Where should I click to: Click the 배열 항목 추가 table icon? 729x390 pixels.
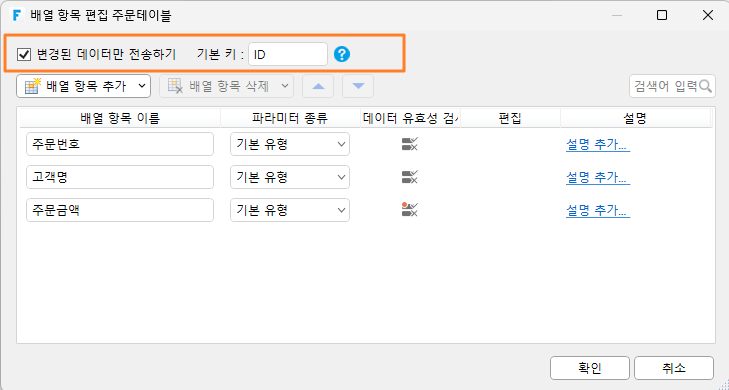click(x=33, y=86)
